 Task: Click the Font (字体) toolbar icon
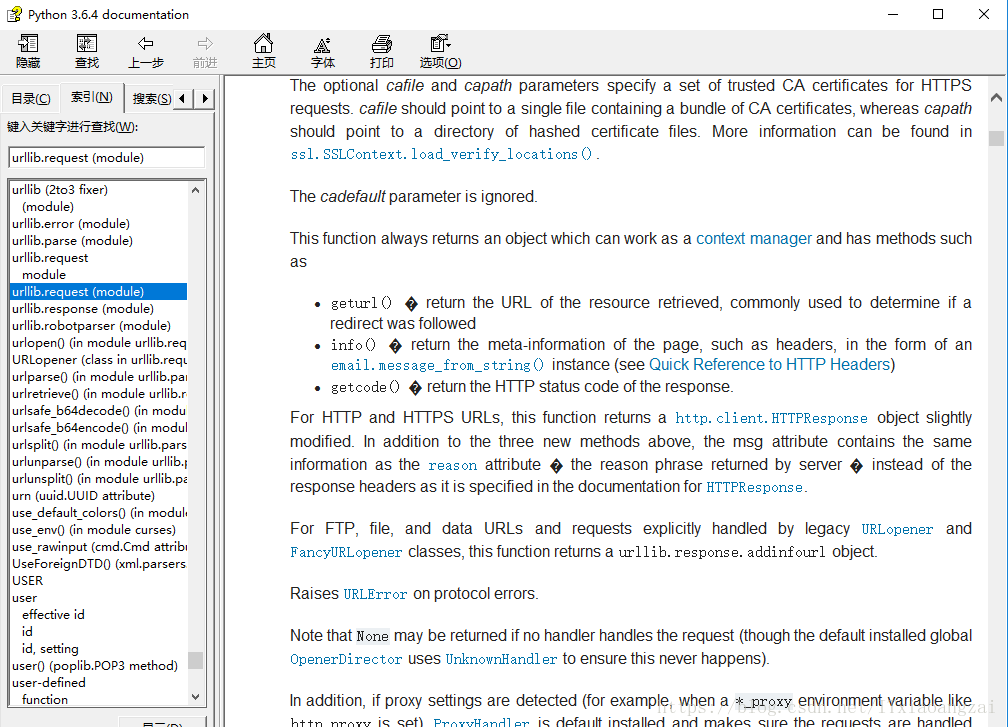(323, 51)
